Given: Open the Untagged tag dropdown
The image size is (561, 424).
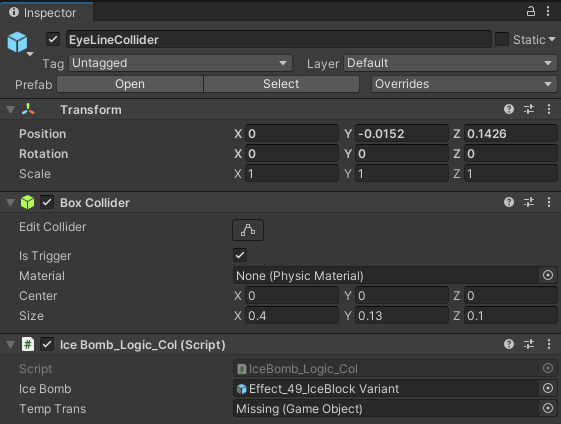Looking at the screenshot, I should tap(180, 63).
